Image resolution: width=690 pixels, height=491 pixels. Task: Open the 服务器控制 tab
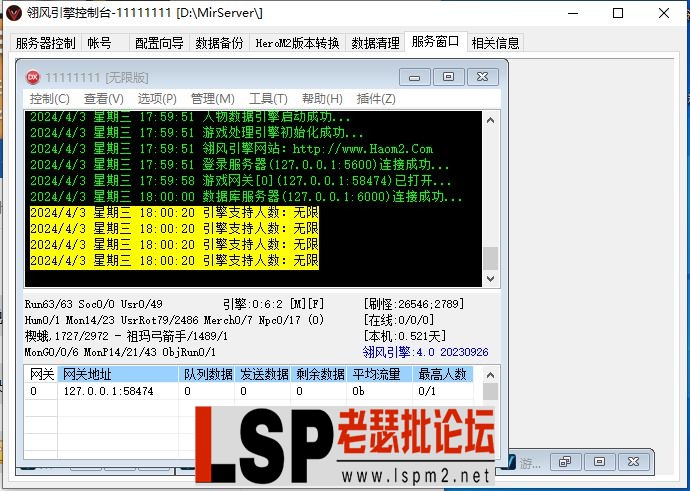coord(45,43)
